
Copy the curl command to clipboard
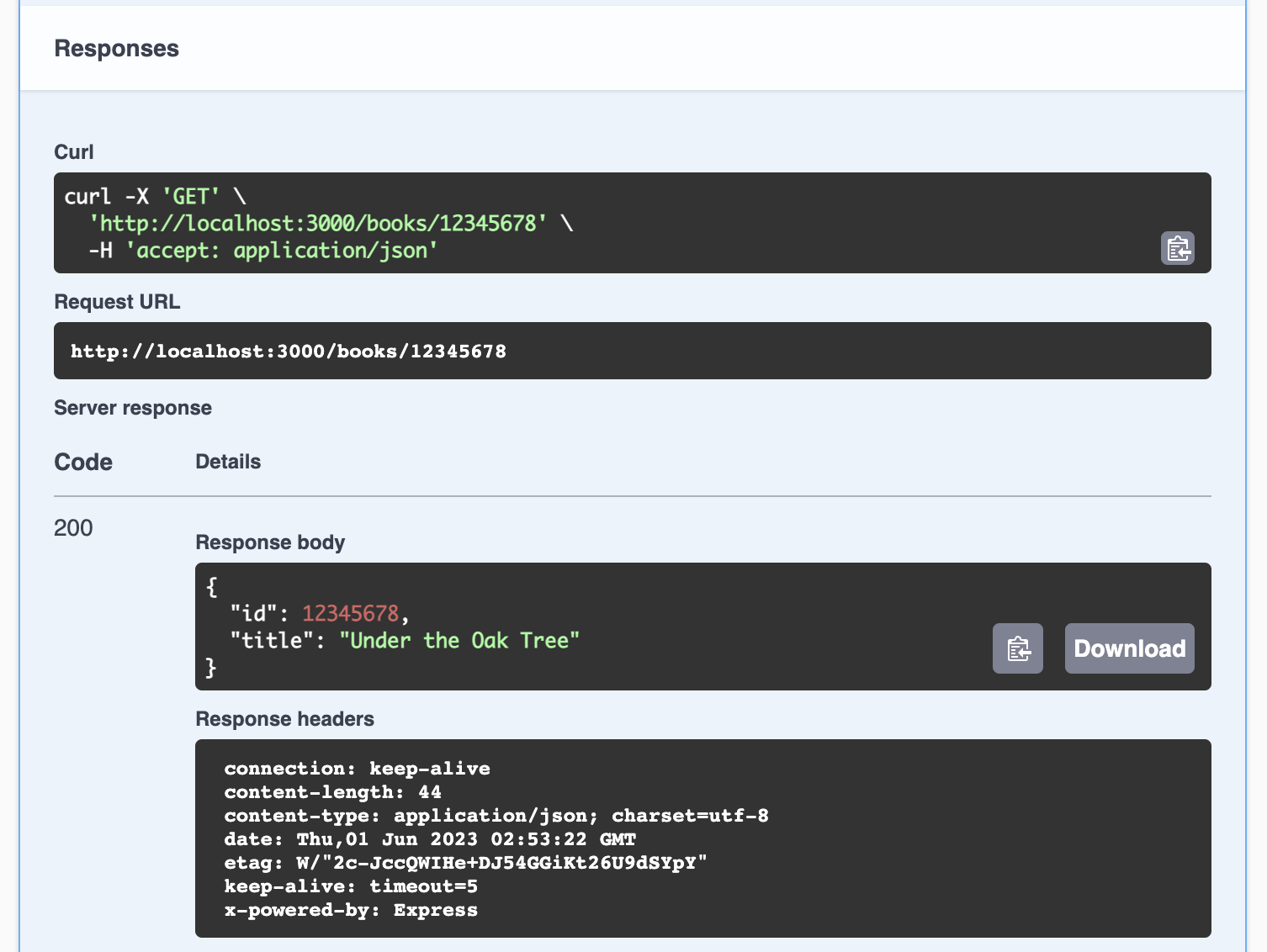(x=1177, y=248)
